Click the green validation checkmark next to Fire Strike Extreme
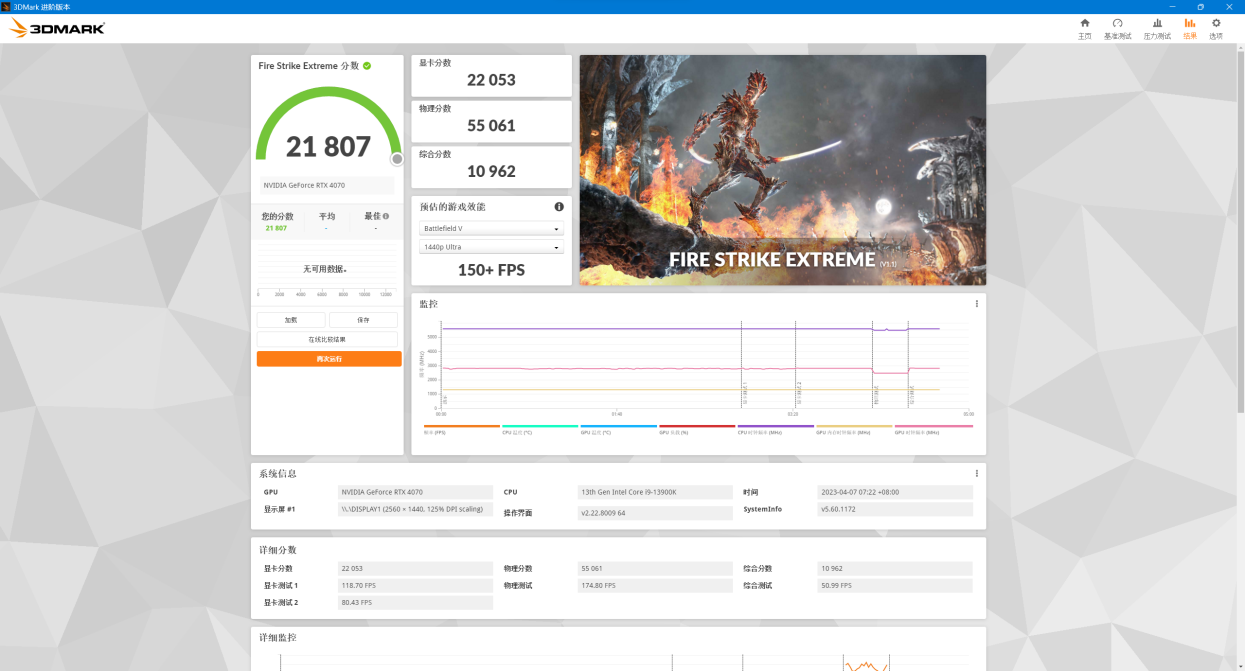 [367, 66]
